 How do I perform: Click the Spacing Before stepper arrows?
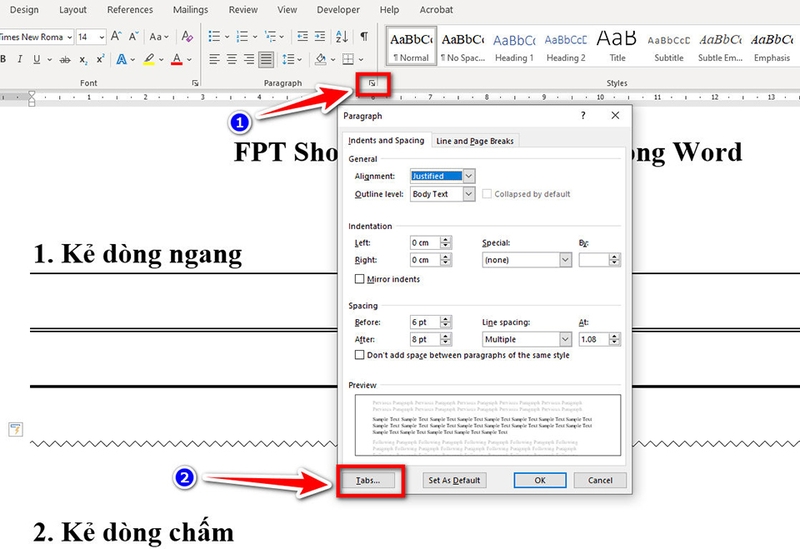[446, 322]
